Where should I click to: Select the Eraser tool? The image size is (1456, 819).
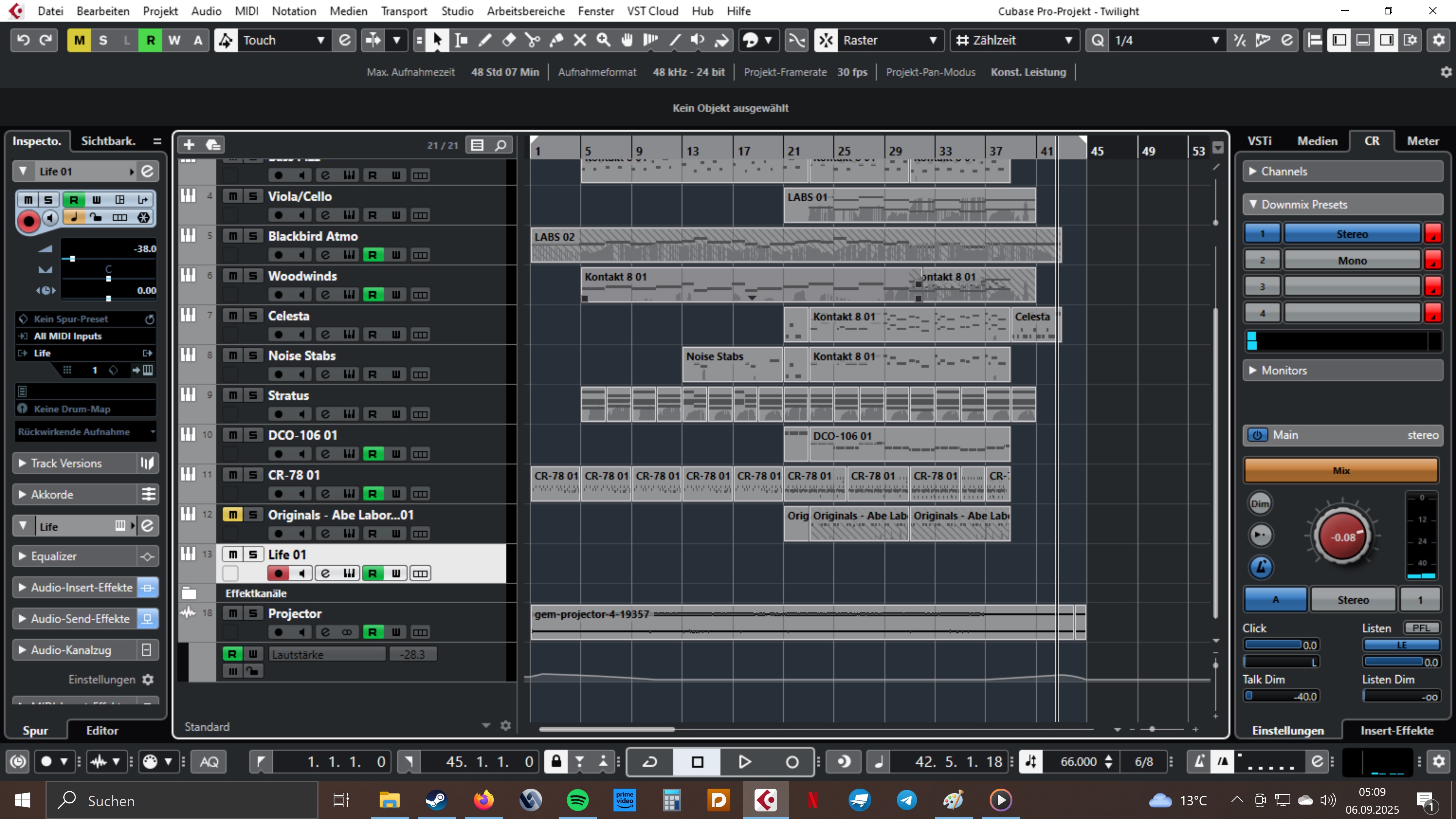tap(509, 40)
